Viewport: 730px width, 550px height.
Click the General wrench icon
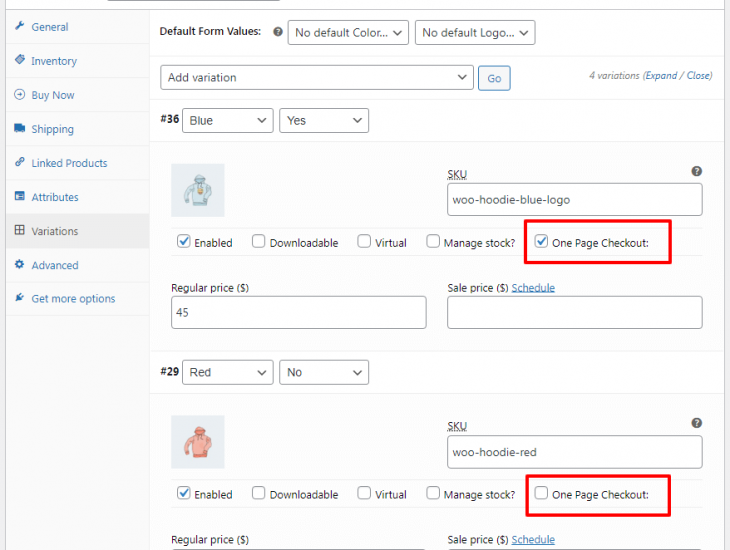[x=20, y=26]
